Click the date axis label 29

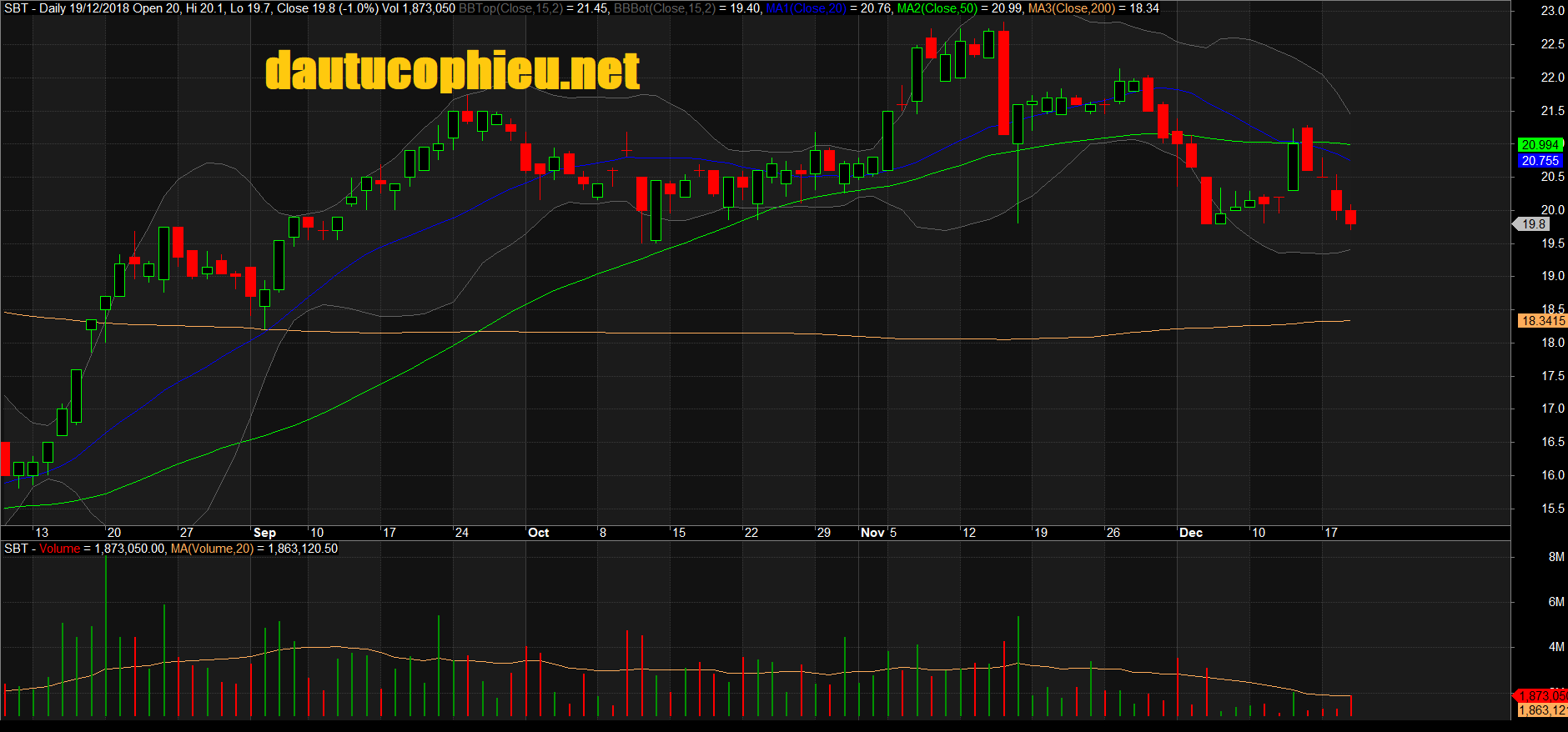coord(824,533)
